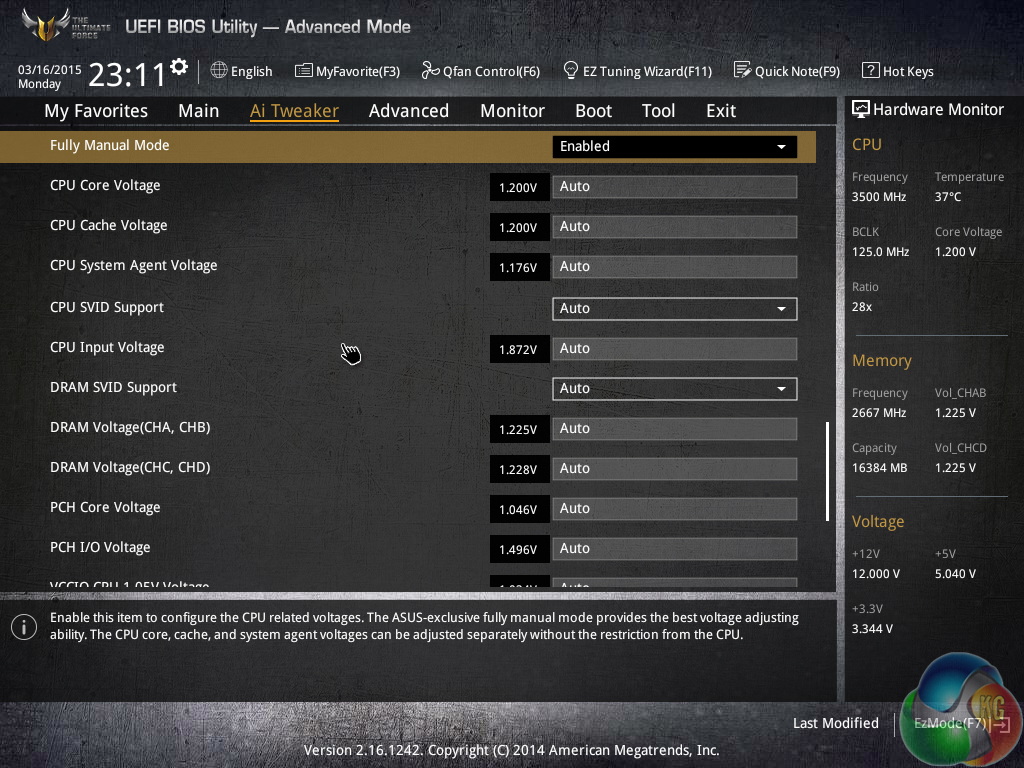This screenshot has width=1024, height=768.
Task: Click the 2667 MHz memory frequency
Action: (x=878, y=413)
